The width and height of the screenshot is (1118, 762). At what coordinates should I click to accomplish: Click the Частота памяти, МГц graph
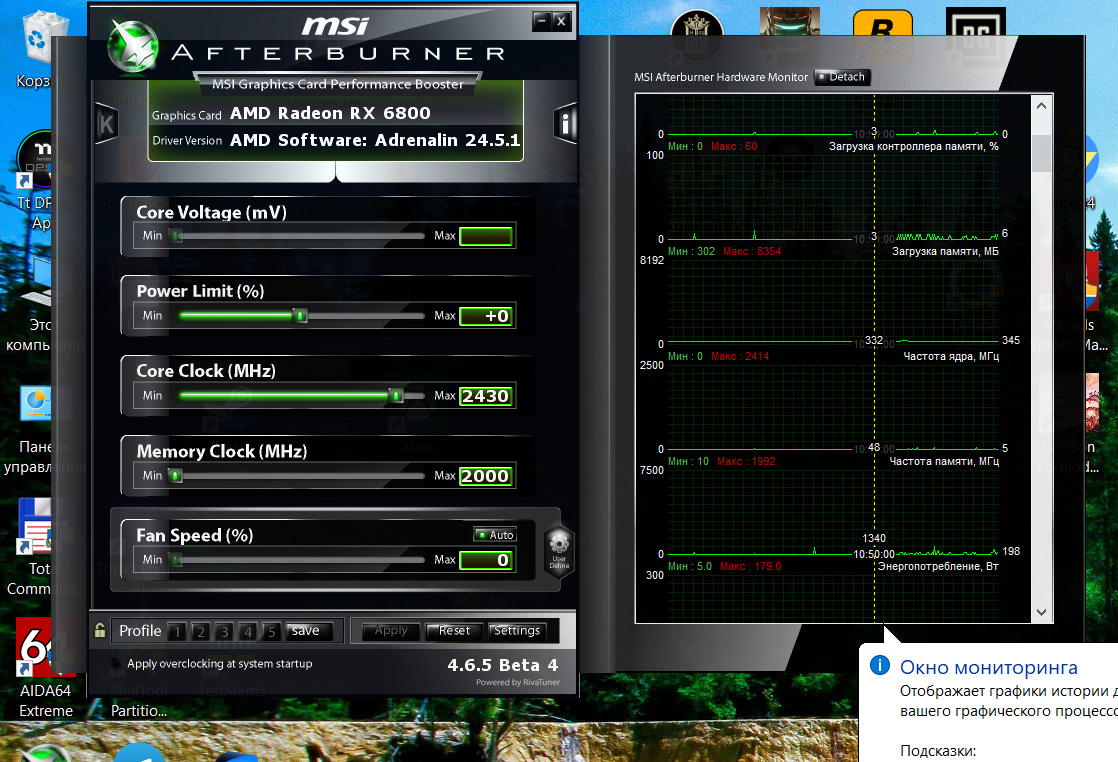[x=833, y=407]
